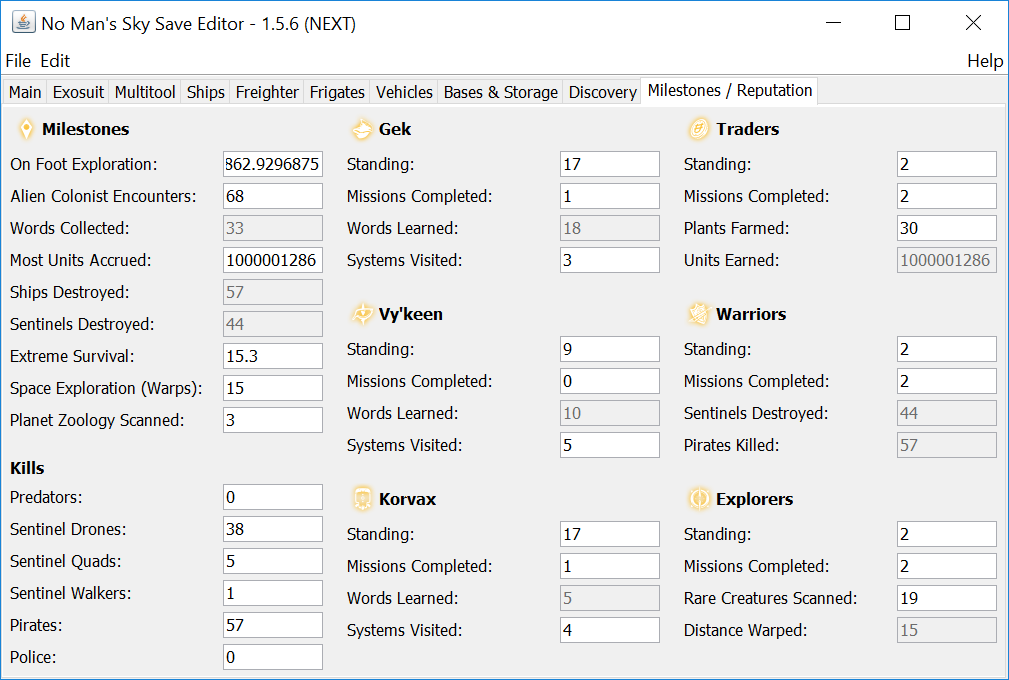The image size is (1009, 680).
Task: Click the On Foot Exploration value field
Action: tap(273, 164)
